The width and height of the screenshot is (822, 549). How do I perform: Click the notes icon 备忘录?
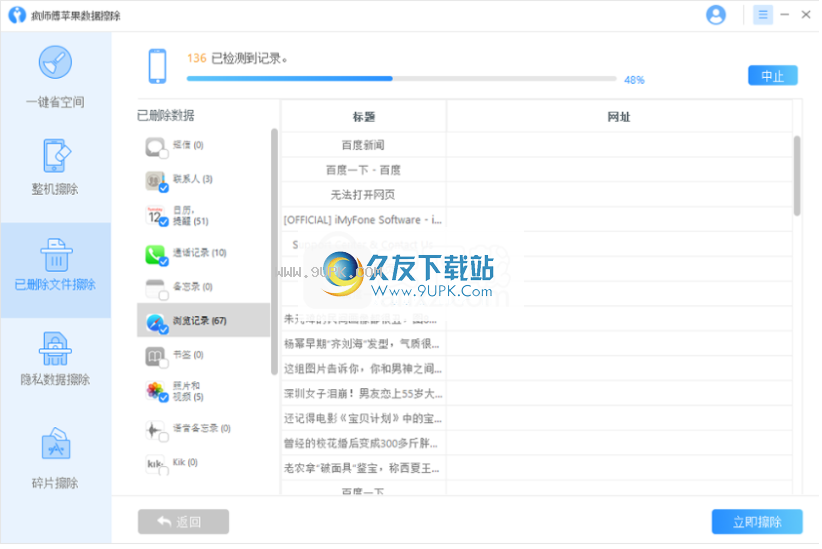[155, 289]
